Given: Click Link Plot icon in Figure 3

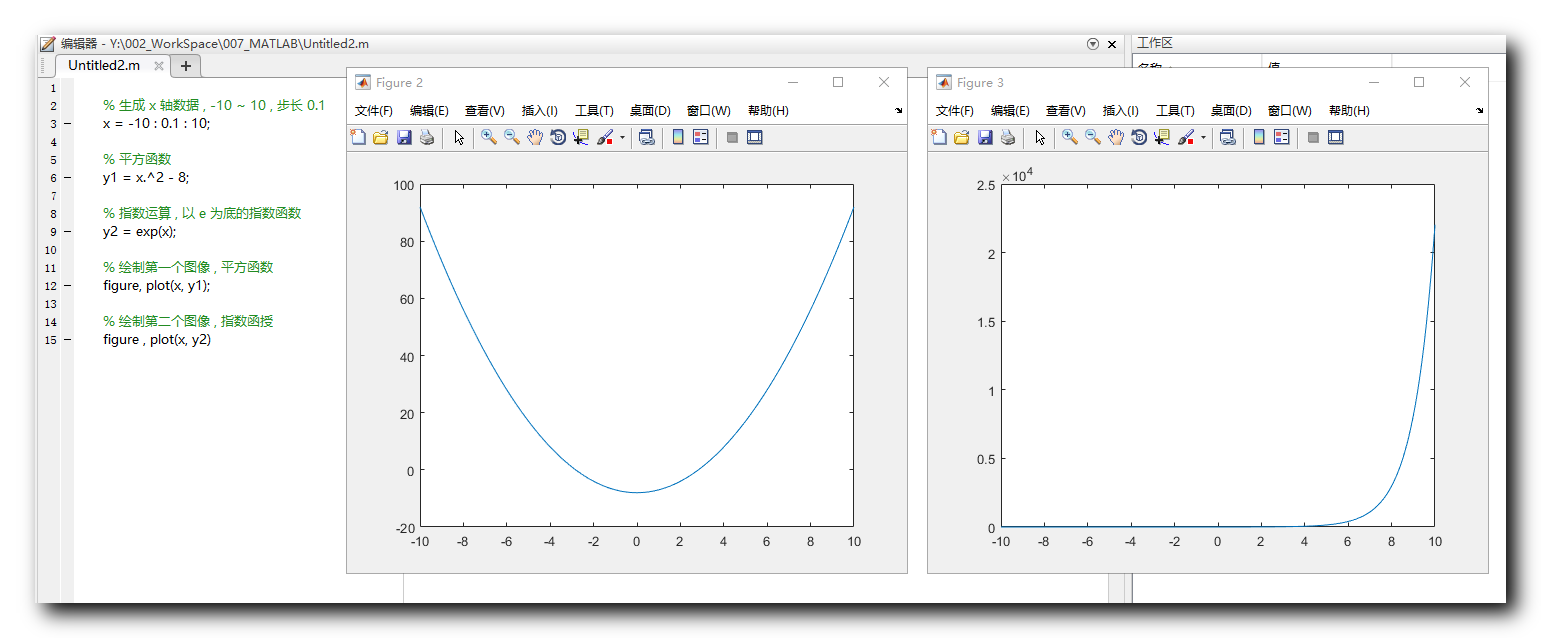Looking at the screenshot, I should [x=1227, y=137].
